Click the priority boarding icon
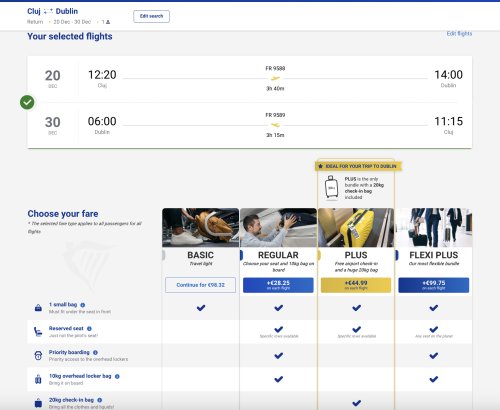 point(38,355)
